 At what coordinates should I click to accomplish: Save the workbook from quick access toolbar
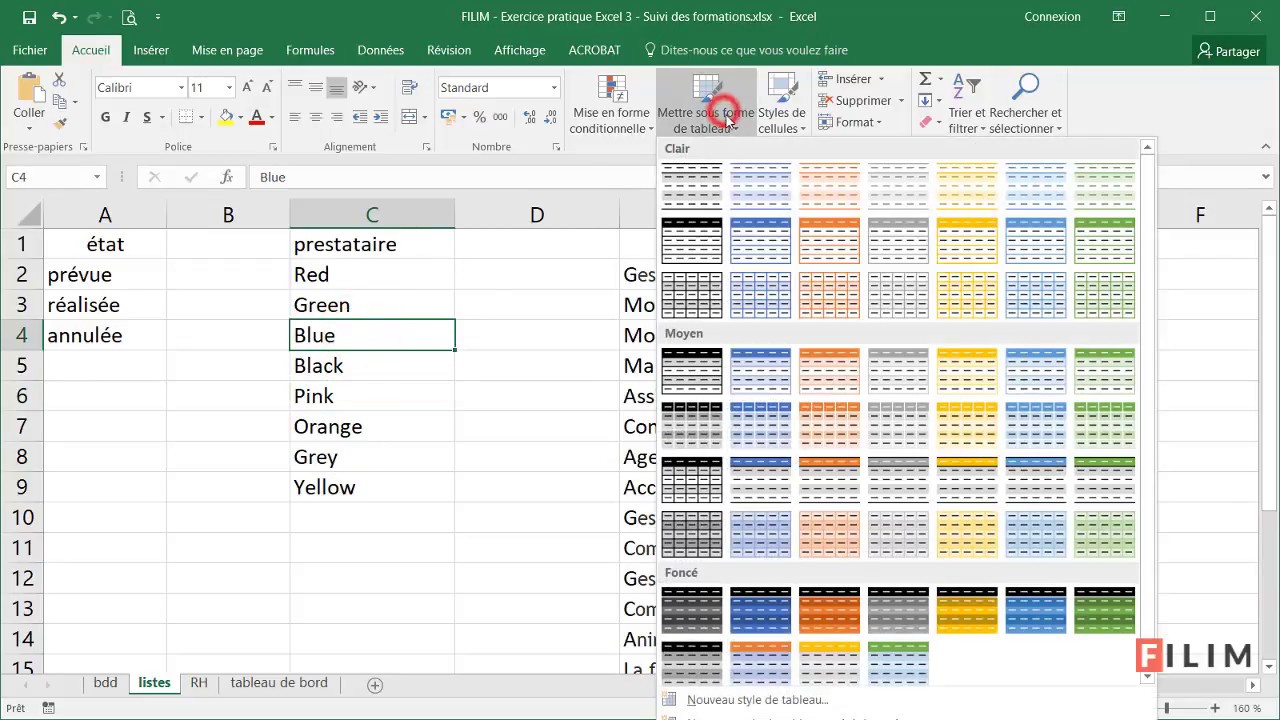point(29,17)
